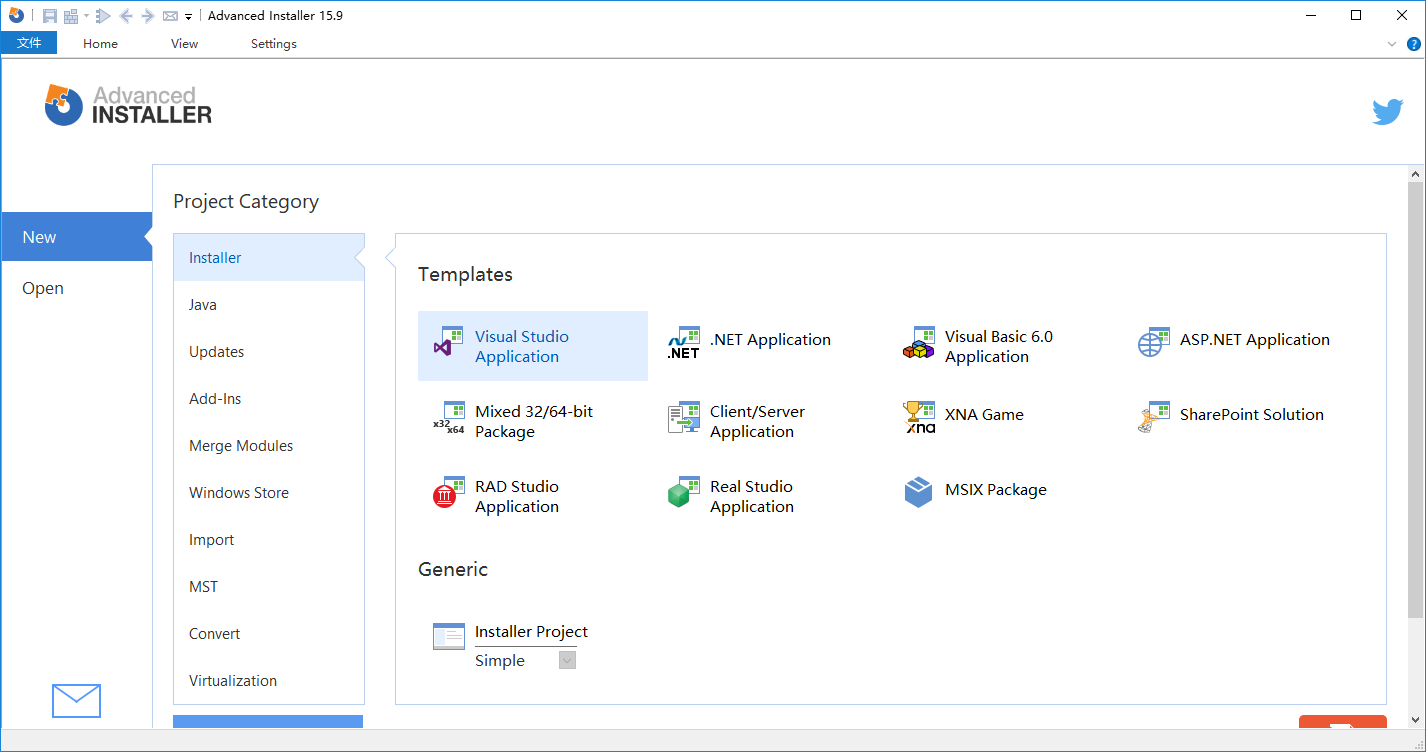Select the Updates project category
Image resolution: width=1426 pixels, height=752 pixels.
(268, 351)
